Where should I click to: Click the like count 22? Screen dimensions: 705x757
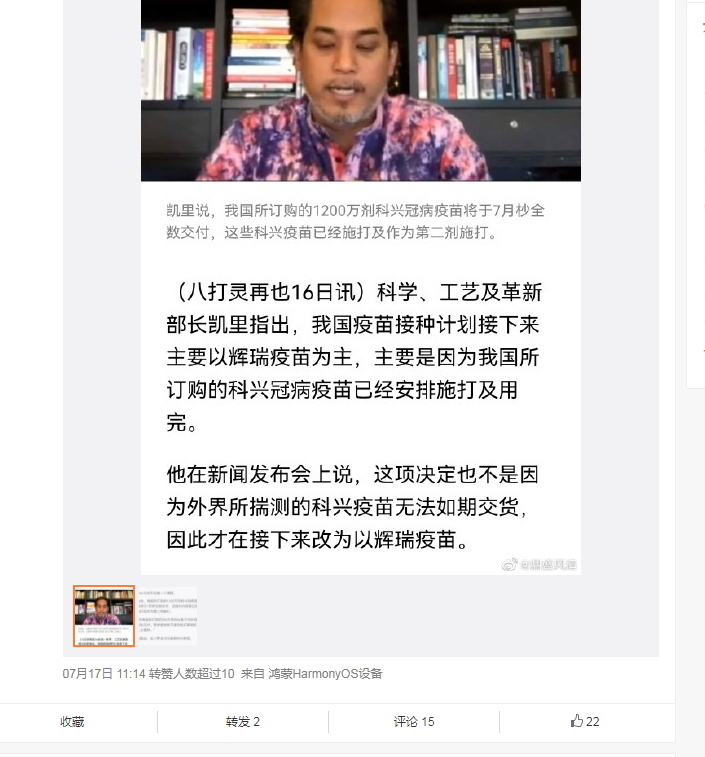point(592,721)
